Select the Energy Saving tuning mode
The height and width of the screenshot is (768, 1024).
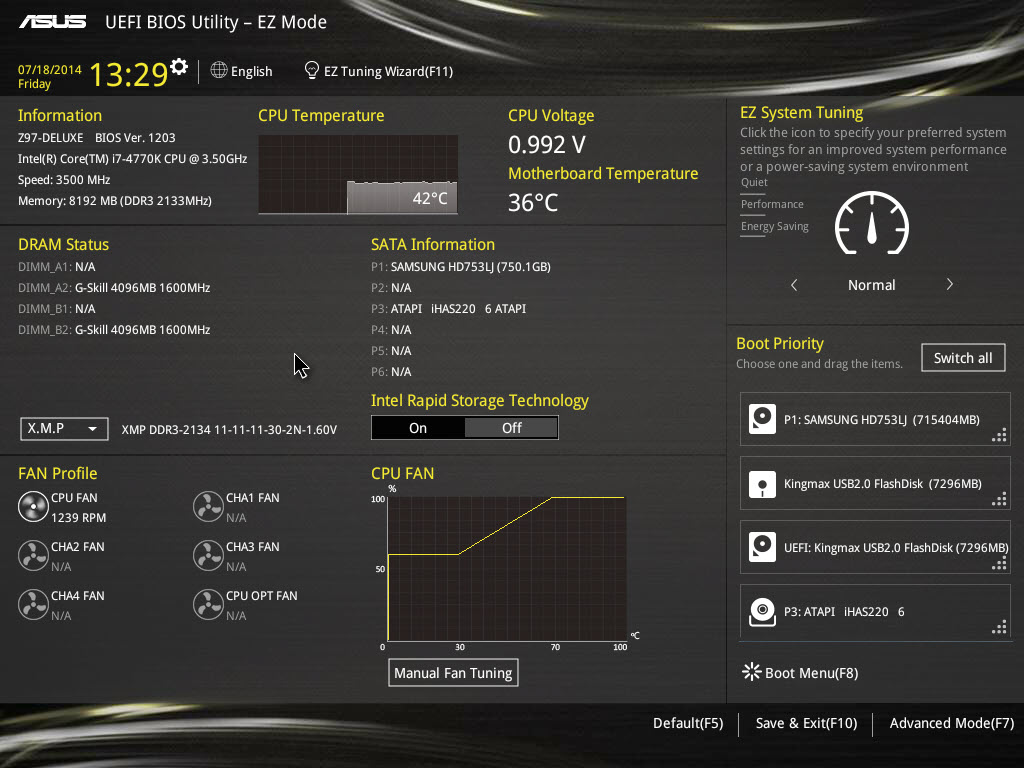(775, 227)
